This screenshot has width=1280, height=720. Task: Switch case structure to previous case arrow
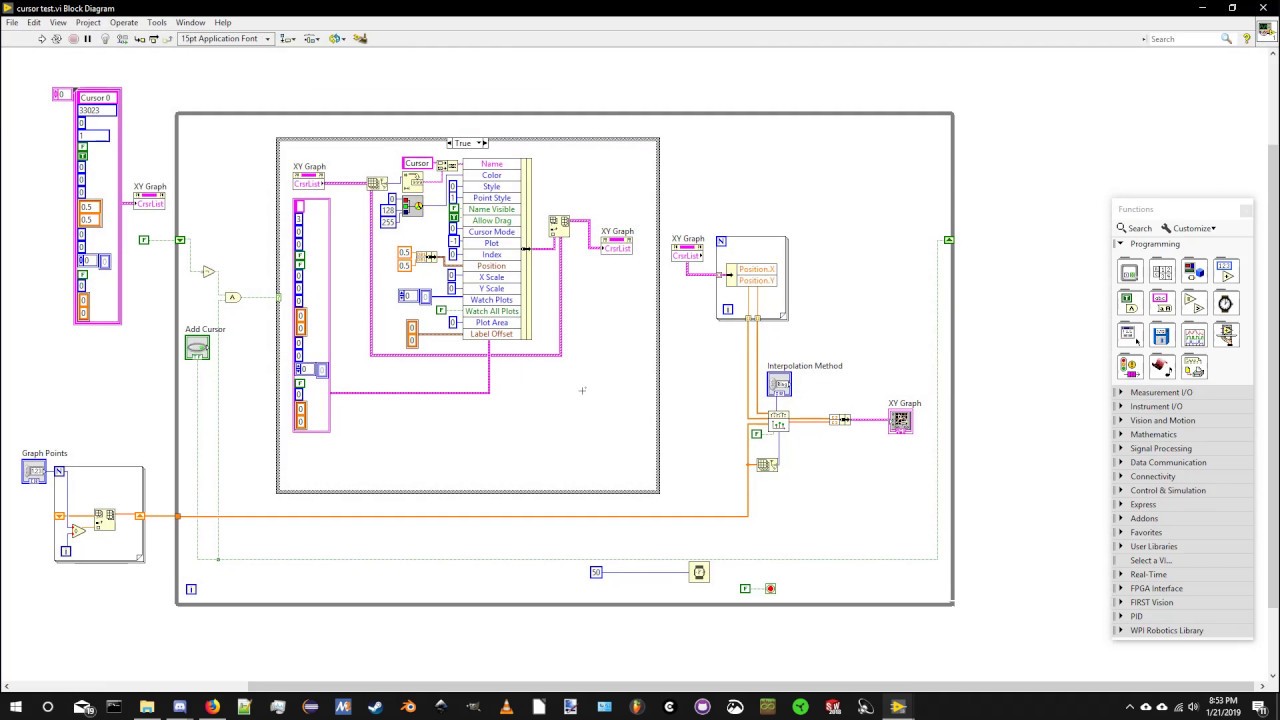[450, 143]
